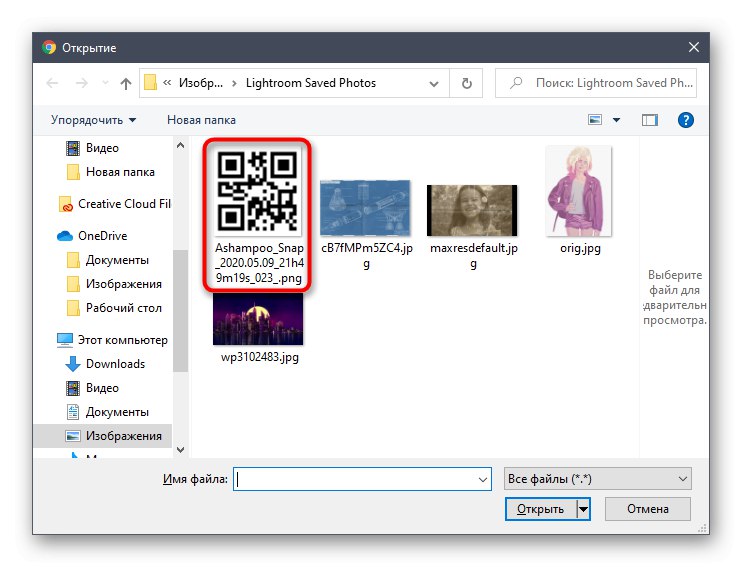Select the Изобр... breadcrumb in the path

(x=201, y=83)
